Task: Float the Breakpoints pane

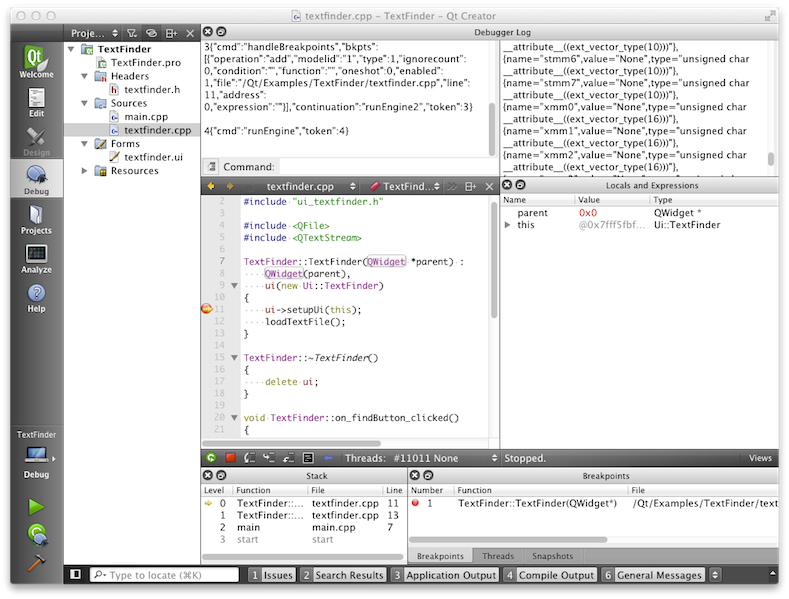Action: (428, 475)
